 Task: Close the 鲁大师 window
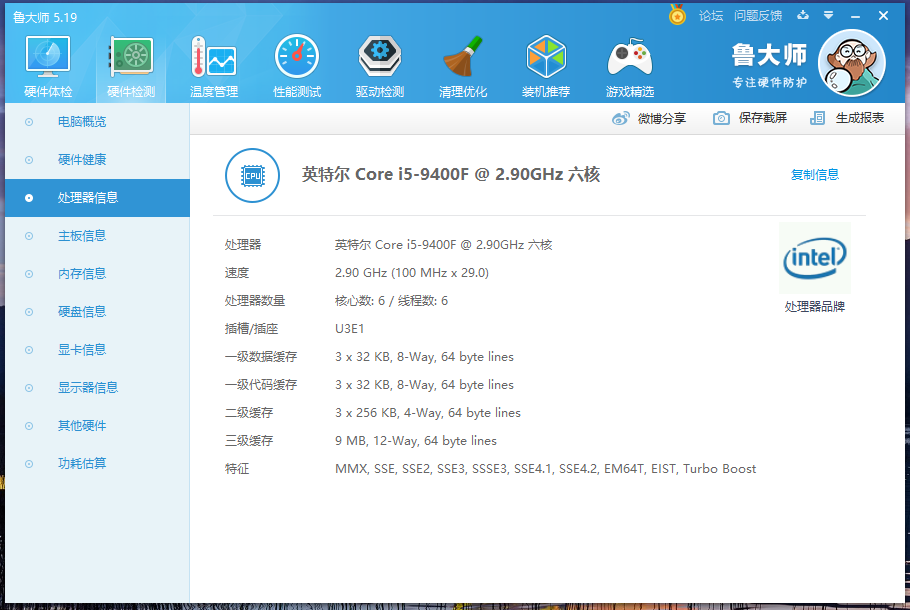coord(883,16)
